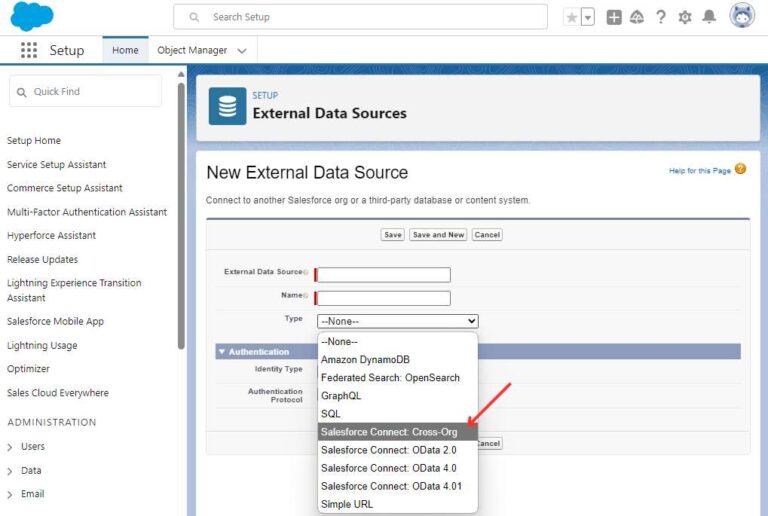
Task: Open the Object Manager tab
Action: point(192,50)
